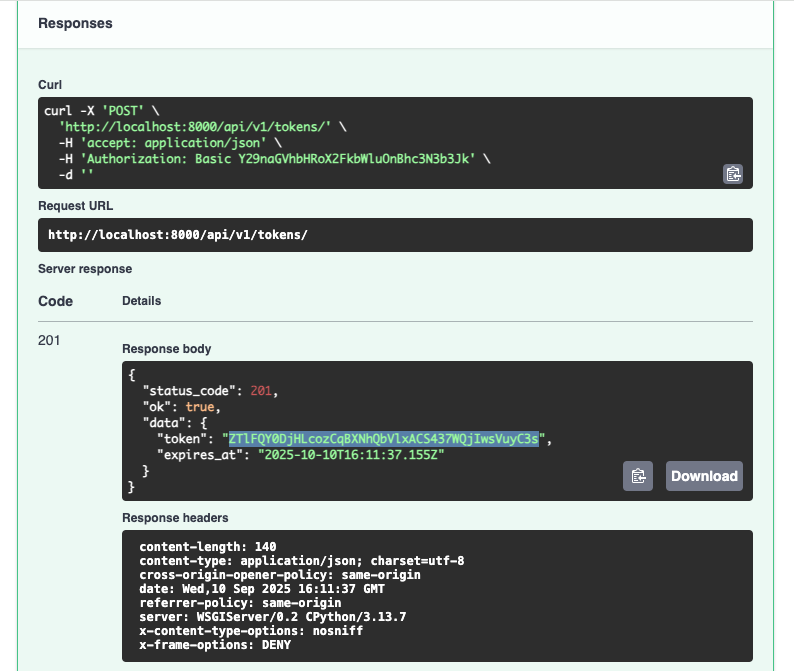Screen dimensions: 794x671
Task: Click the x-content-type-options: nosniff header
Action: tap(251, 631)
